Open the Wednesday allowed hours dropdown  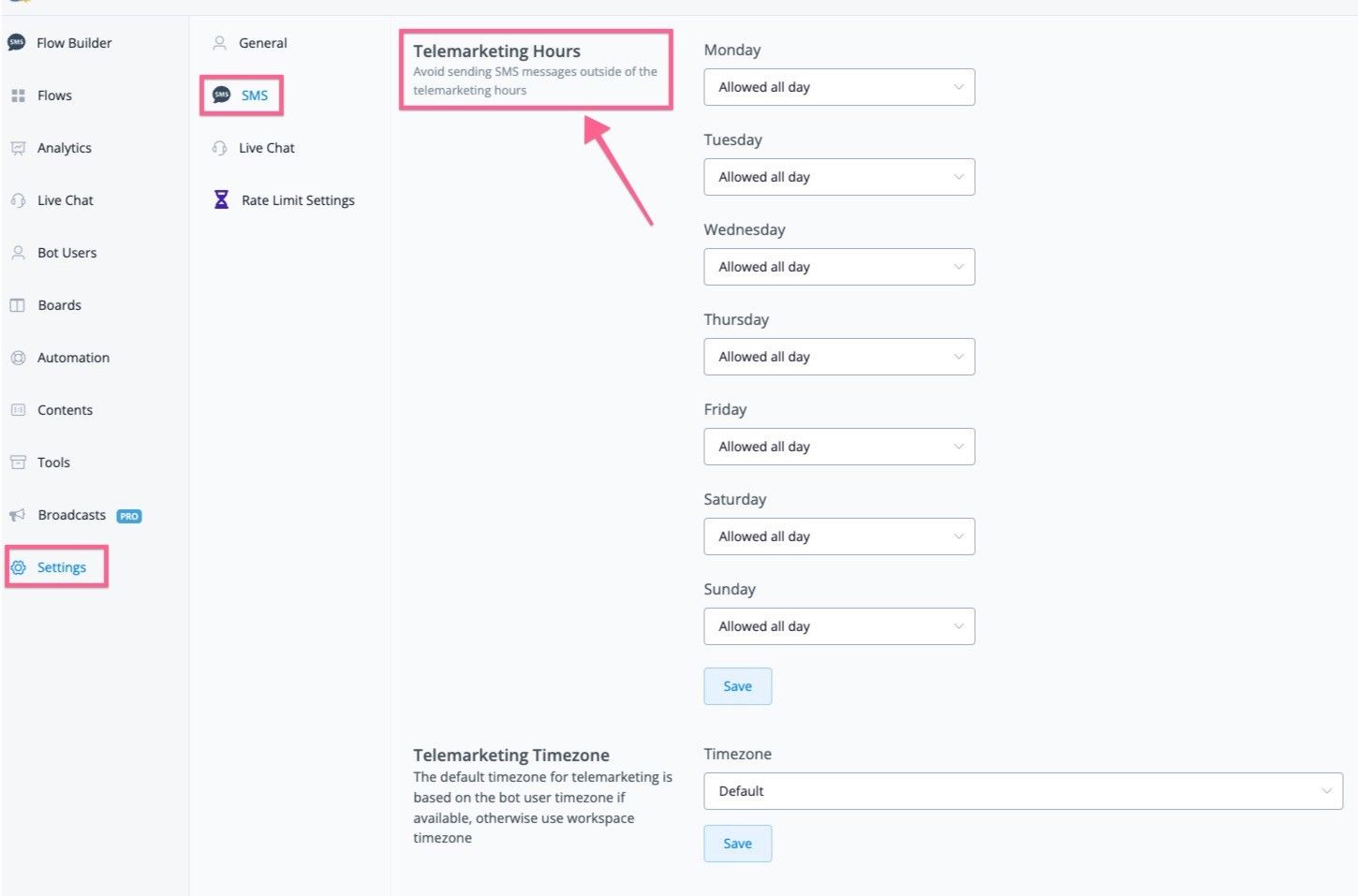point(838,267)
